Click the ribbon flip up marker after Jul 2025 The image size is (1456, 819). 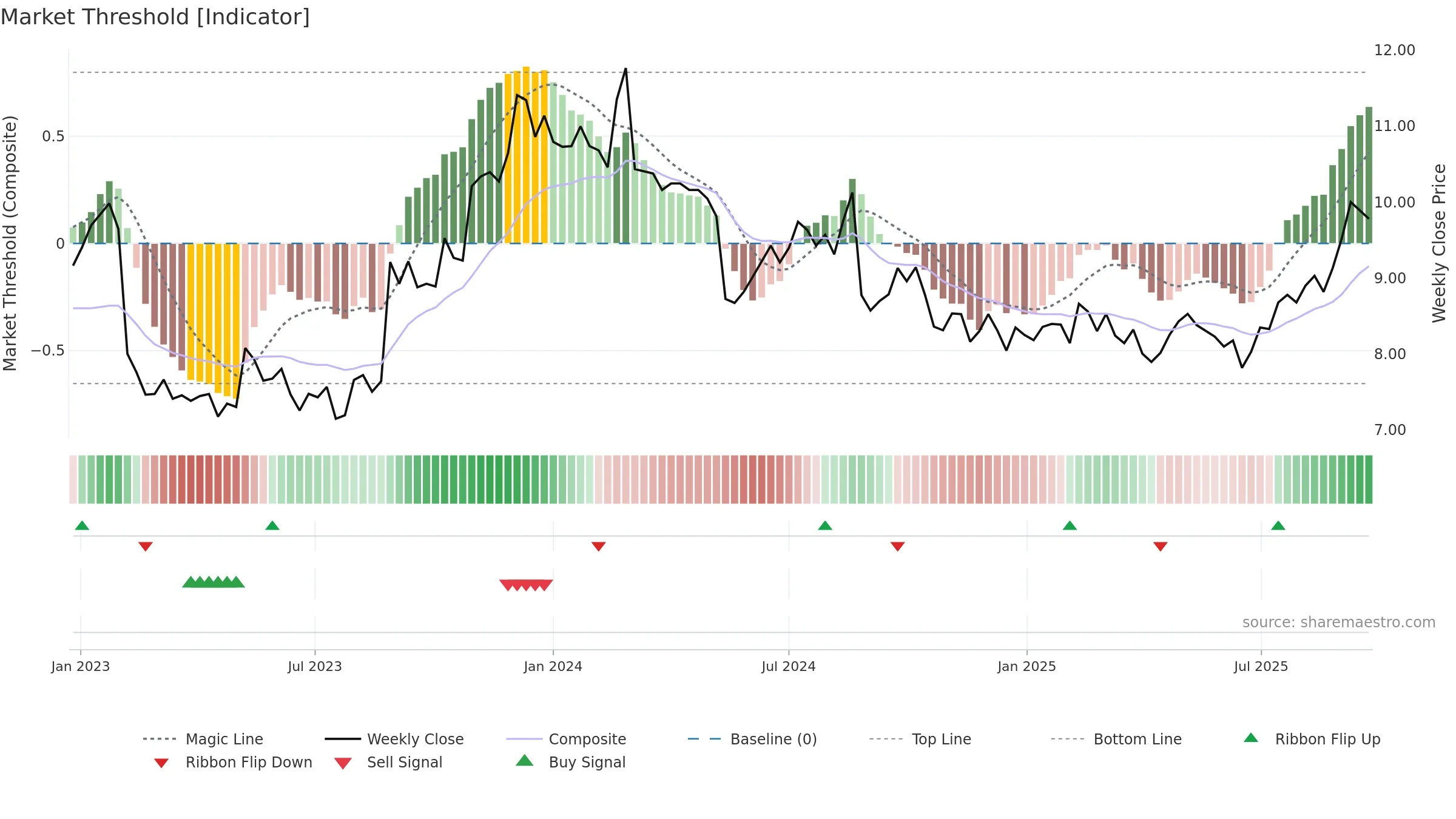click(x=1278, y=525)
